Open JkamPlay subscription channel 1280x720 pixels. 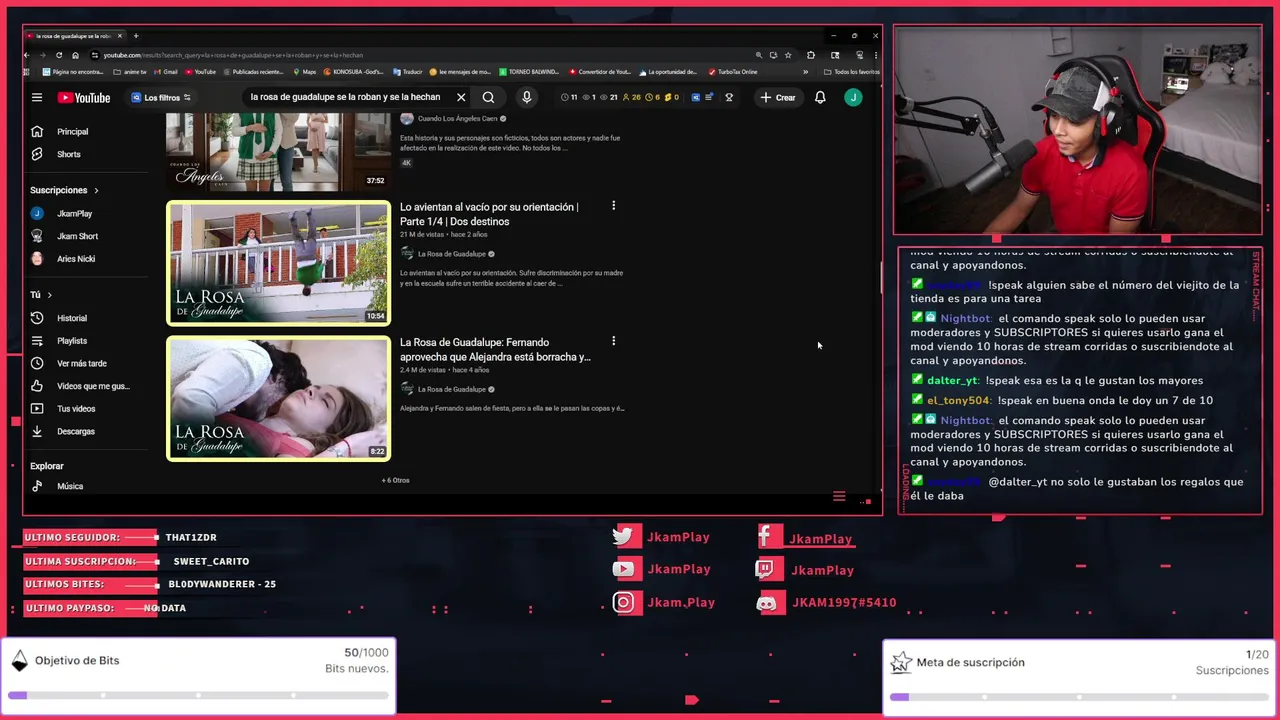pyautogui.click(x=74, y=214)
